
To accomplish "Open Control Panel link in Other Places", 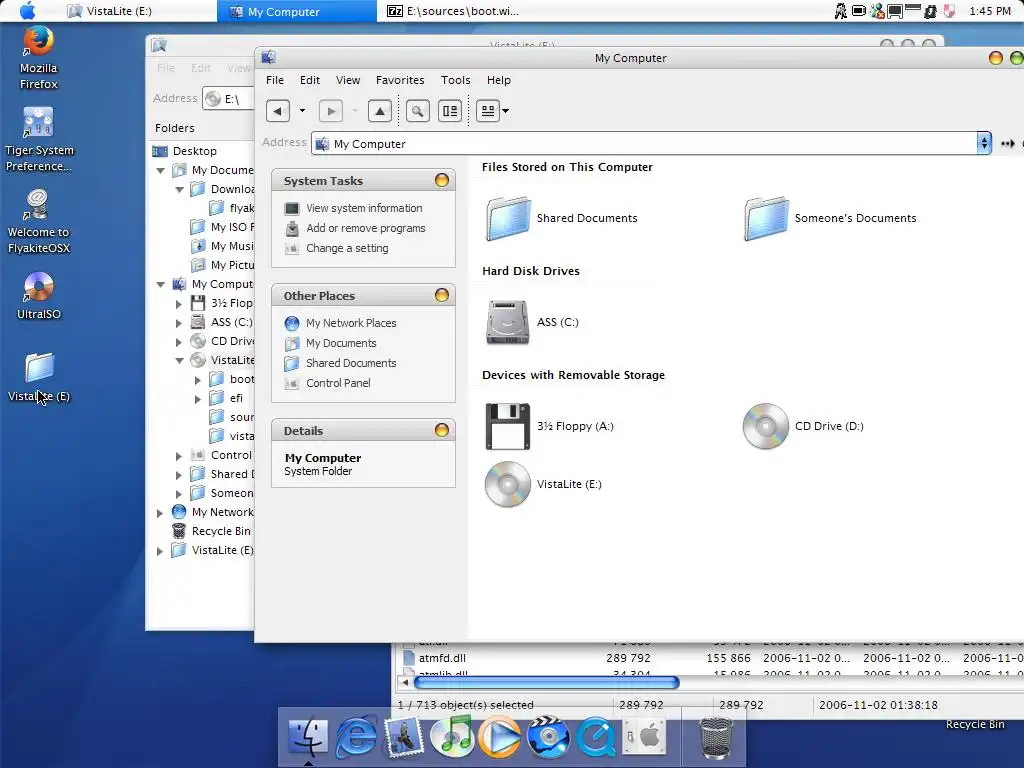I will pyautogui.click(x=338, y=383).
